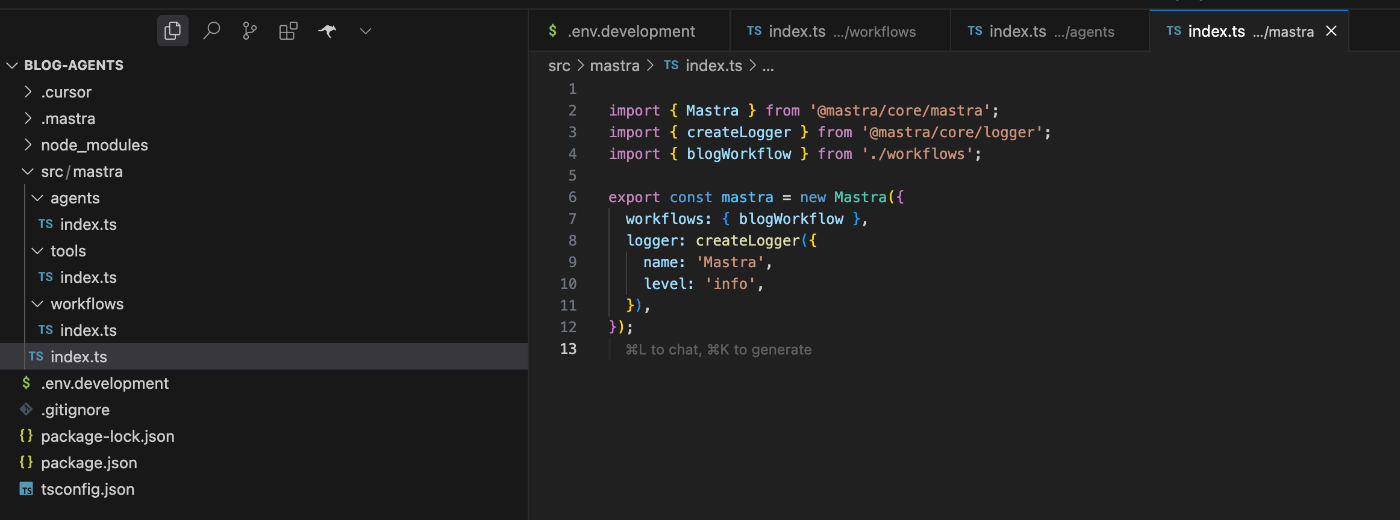Collapse the agents folder

(264, 198)
